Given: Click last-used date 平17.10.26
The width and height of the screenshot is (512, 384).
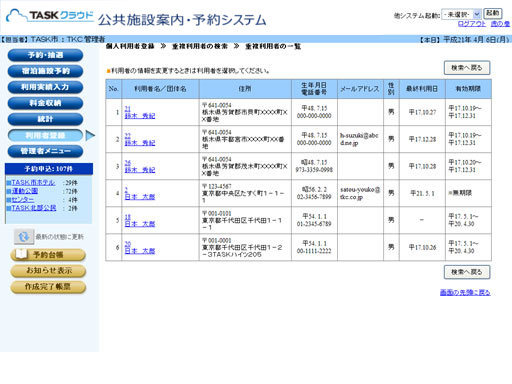Looking at the screenshot, I should point(422,247).
